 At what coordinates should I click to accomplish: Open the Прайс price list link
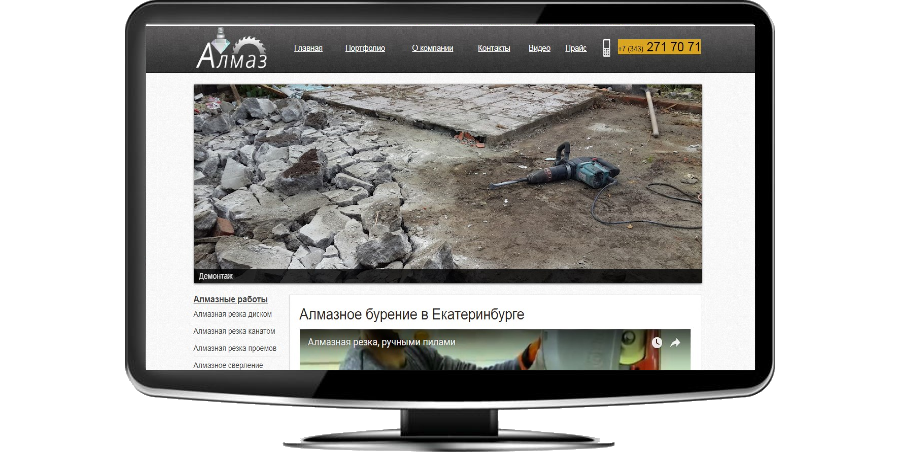click(x=576, y=48)
